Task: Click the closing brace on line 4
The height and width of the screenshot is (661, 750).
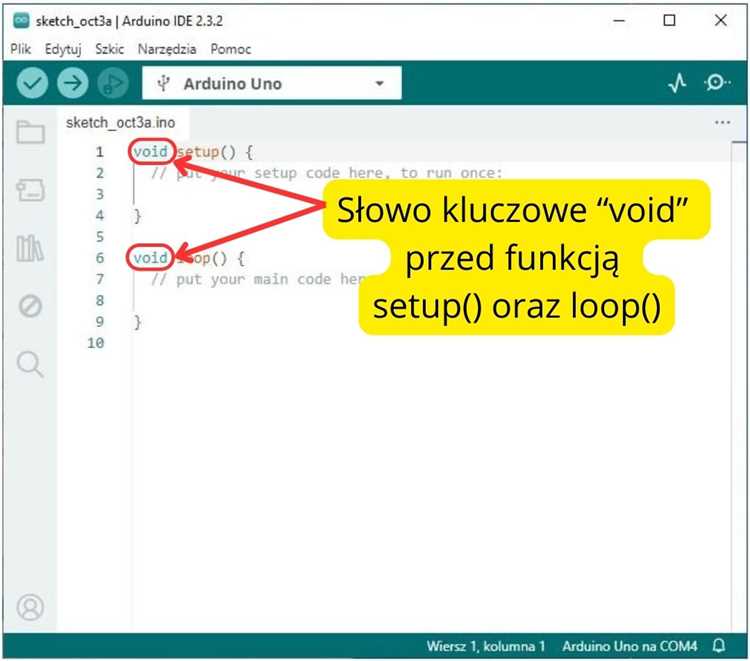Action: pyautogui.click(x=137, y=216)
